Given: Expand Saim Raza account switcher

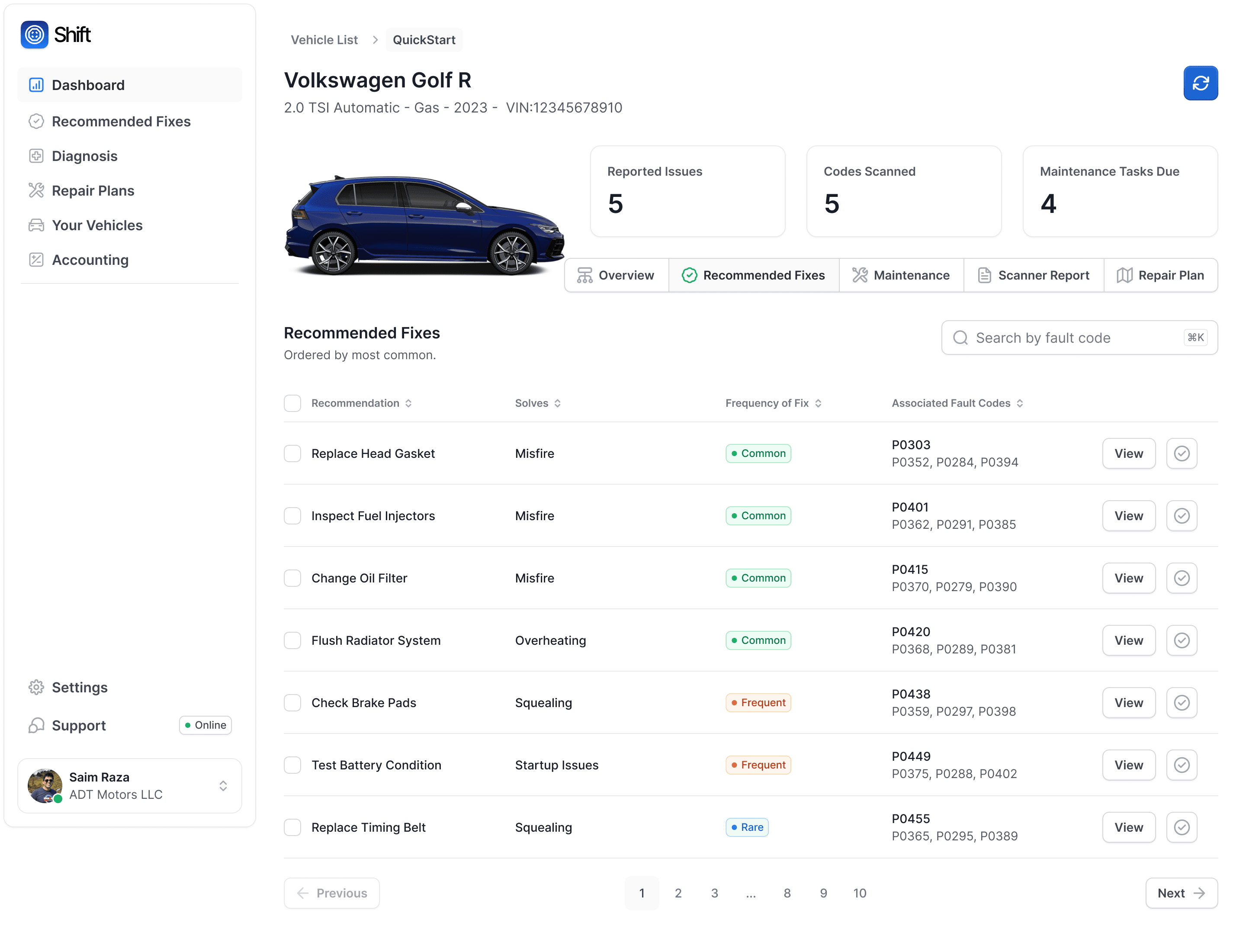Looking at the screenshot, I should click(223, 785).
